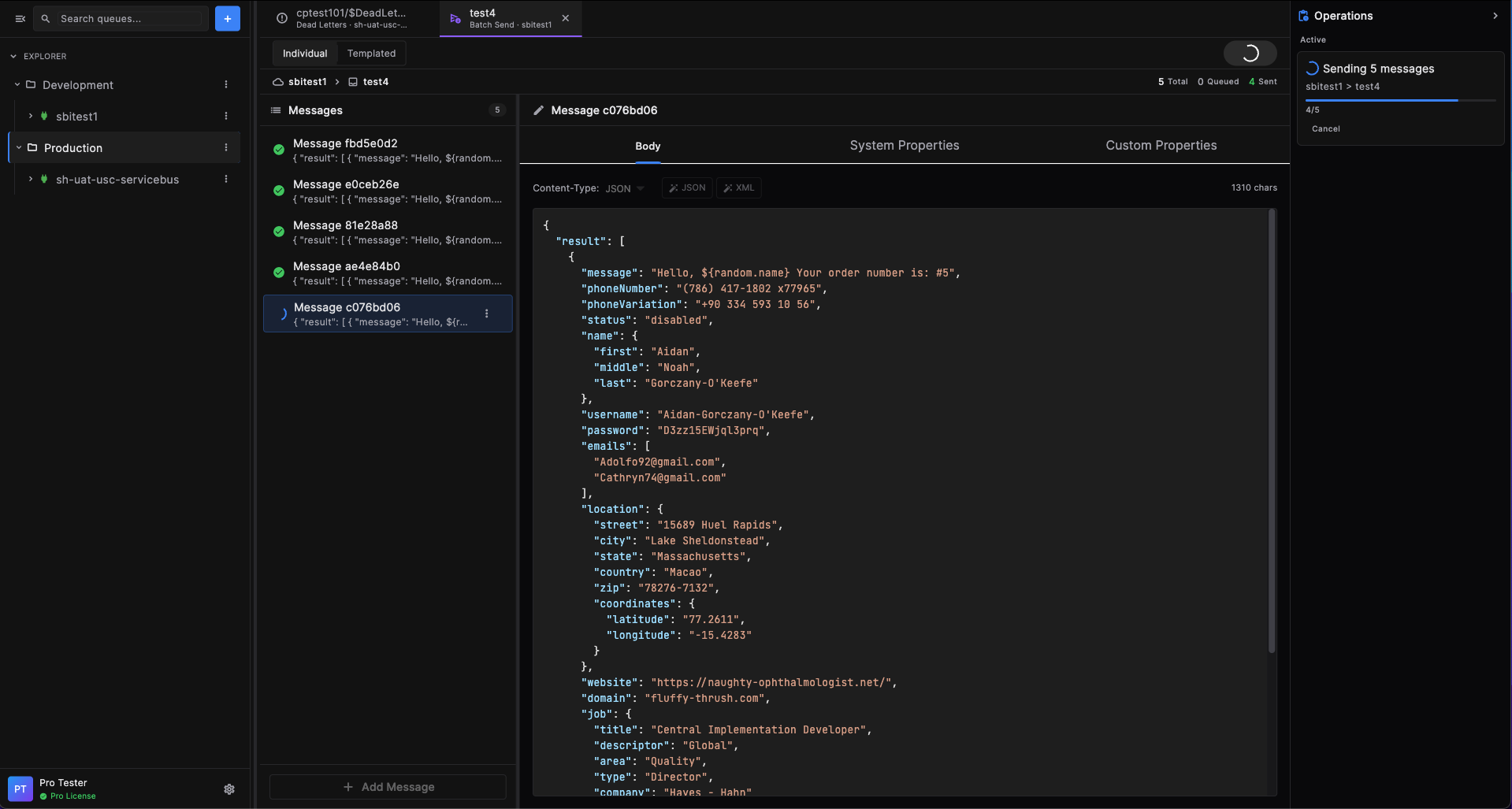The width and height of the screenshot is (1512, 809).
Task: Expand the sbitest1 tree node
Action: [31, 116]
